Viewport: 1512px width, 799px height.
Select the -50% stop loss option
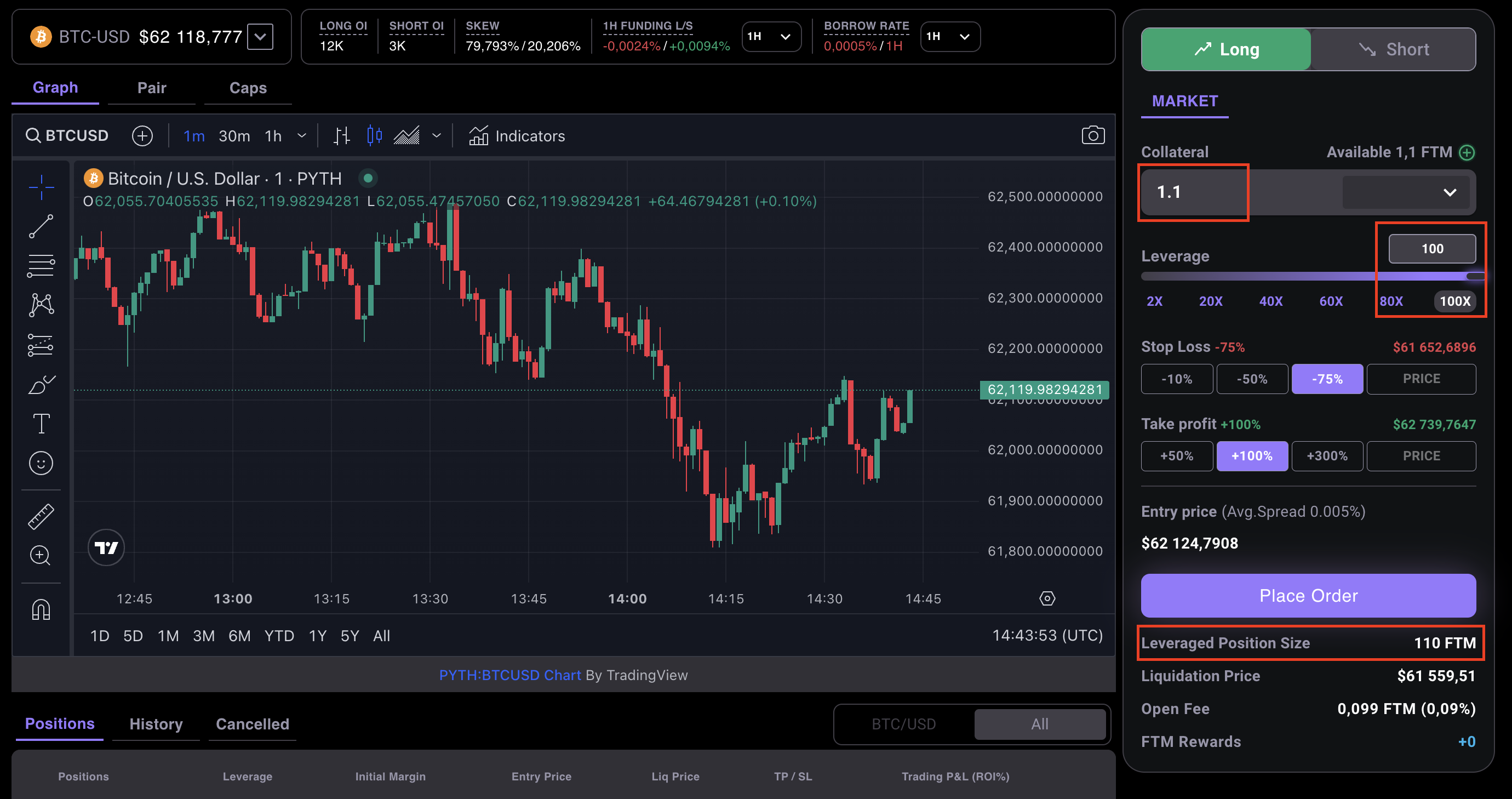click(x=1251, y=379)
